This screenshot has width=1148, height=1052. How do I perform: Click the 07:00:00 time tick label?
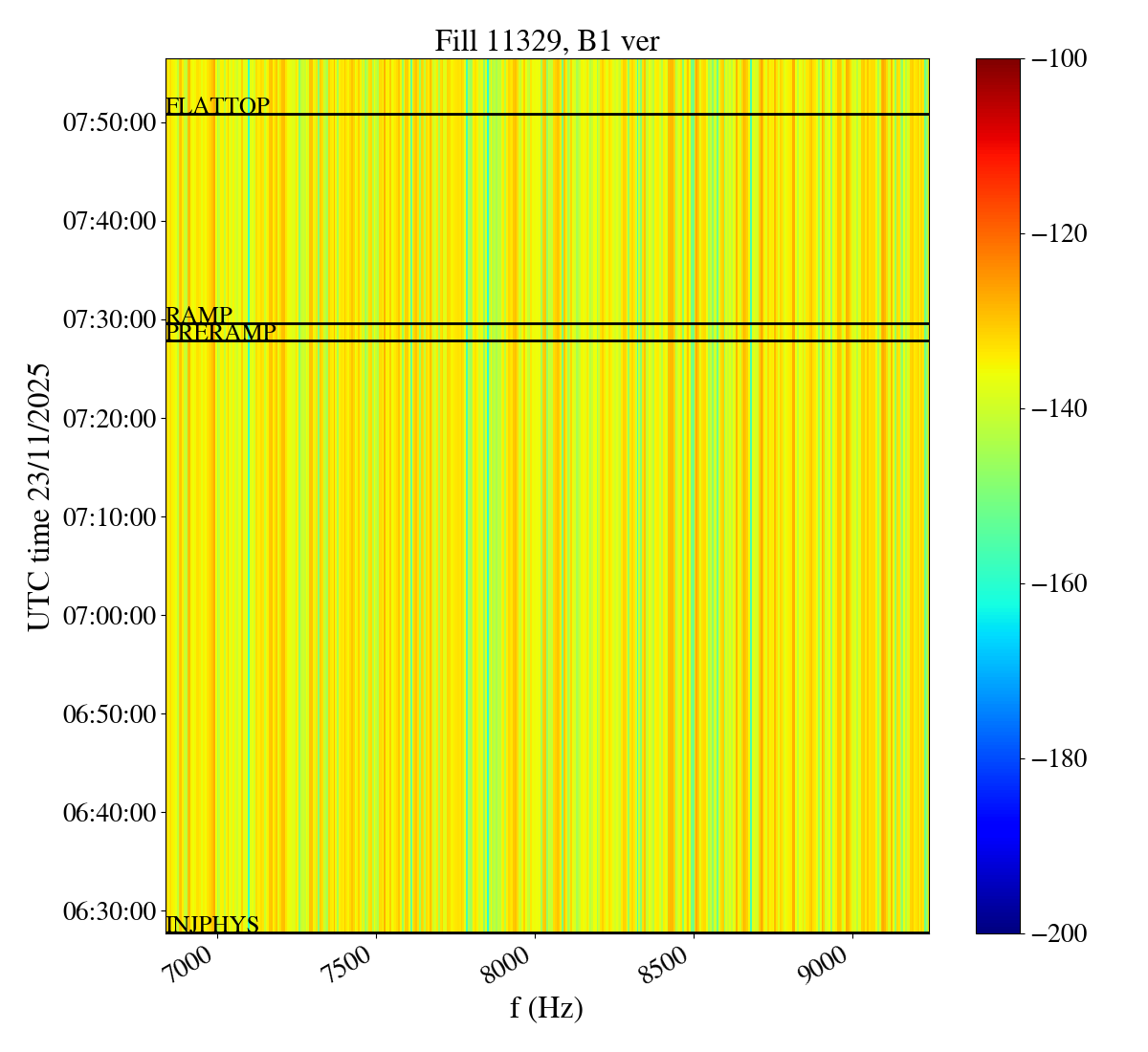pos(109,615)
